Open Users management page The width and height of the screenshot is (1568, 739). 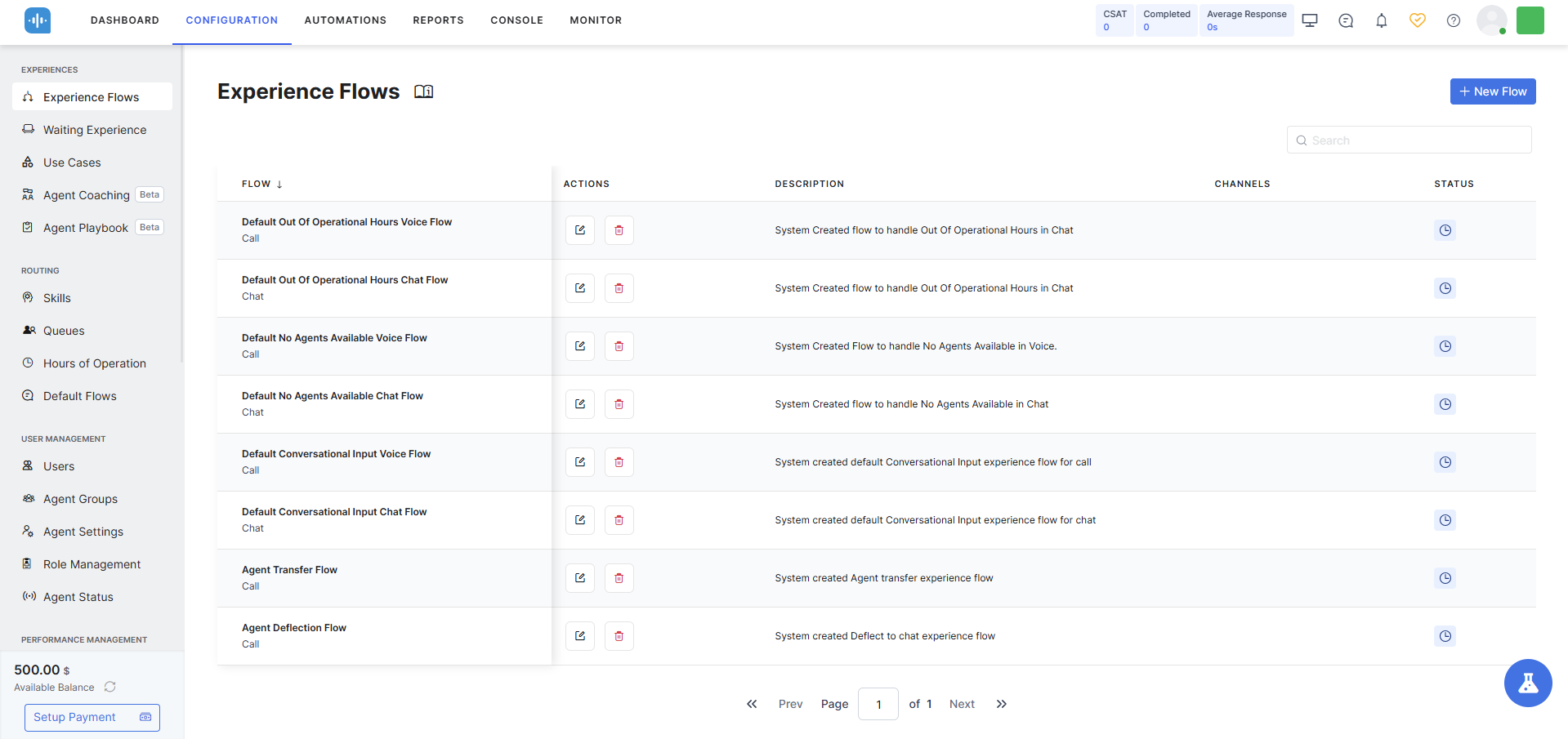[92, 466]
